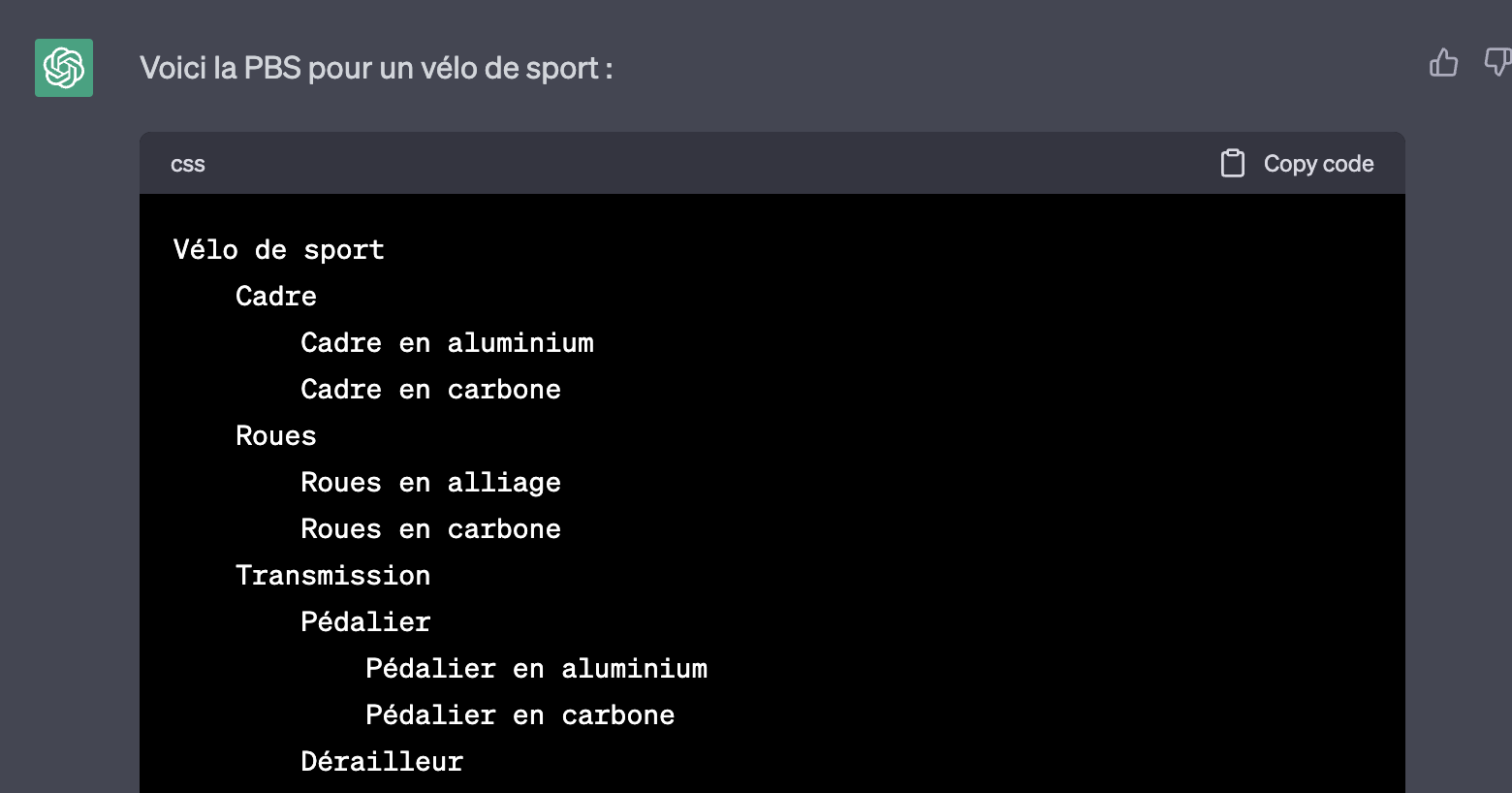Select the Roues line

(275, 435)
